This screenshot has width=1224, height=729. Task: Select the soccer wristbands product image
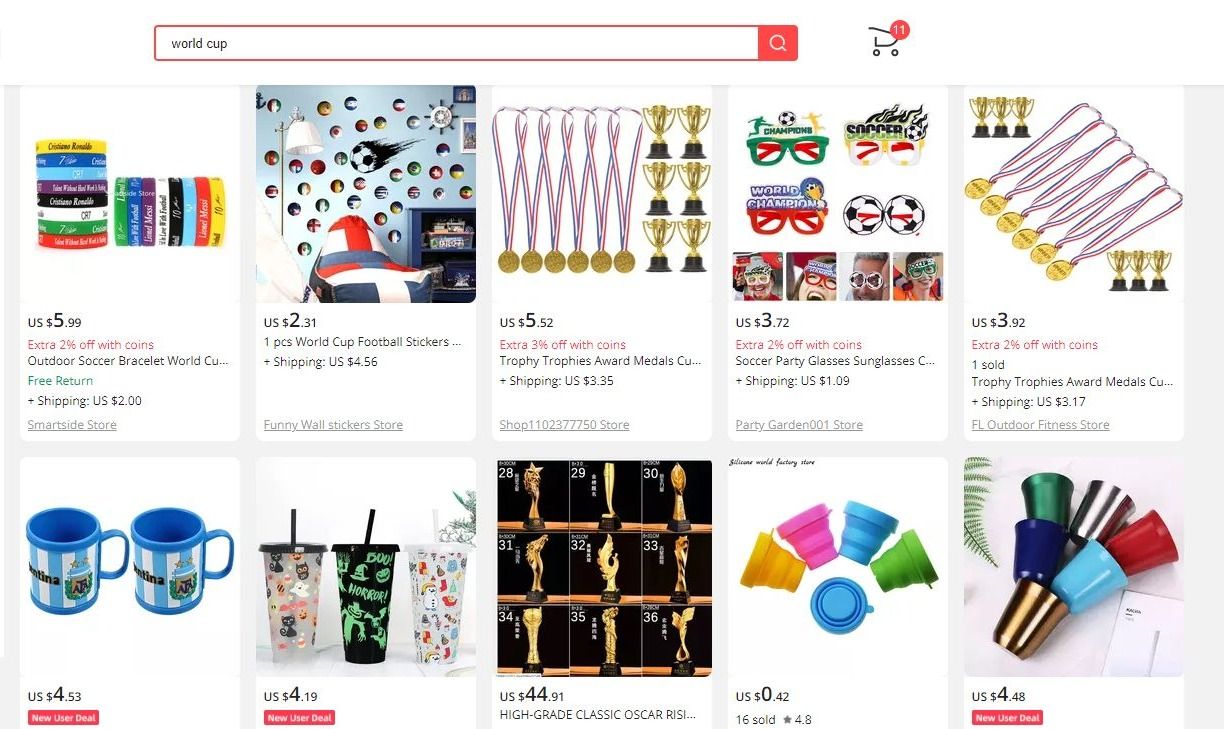pyautogui.click(x=130, y=194)
